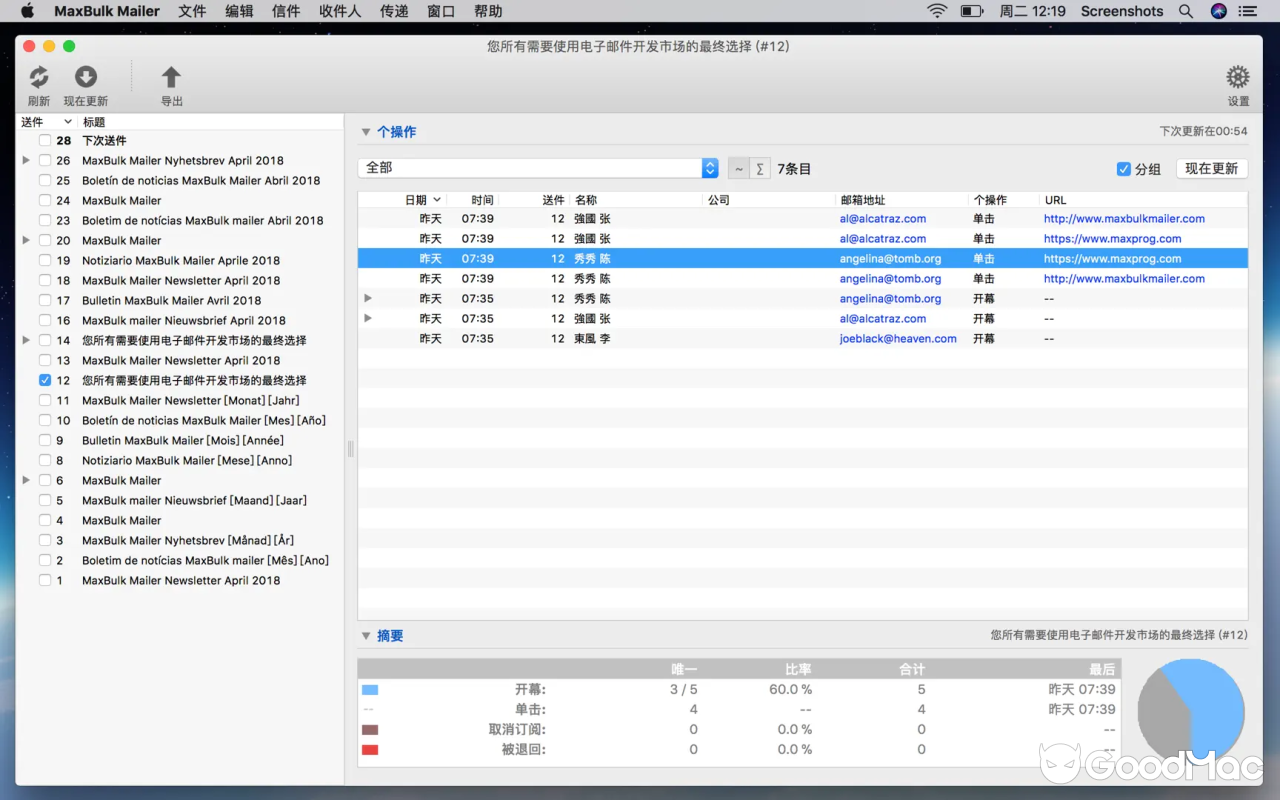1280x800 pixels.
Task: Click the 导出 (export) toolbar icon
Action: (x=170, y=77)
